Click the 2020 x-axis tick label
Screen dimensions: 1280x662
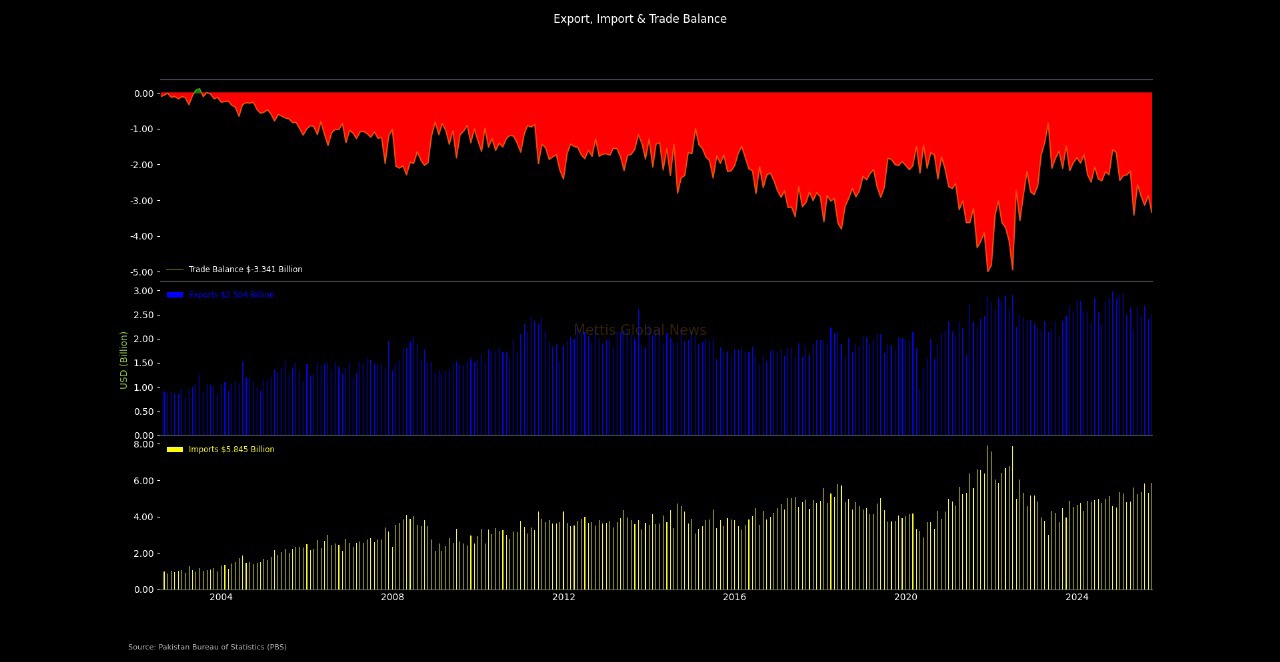(x=905, y=598)
